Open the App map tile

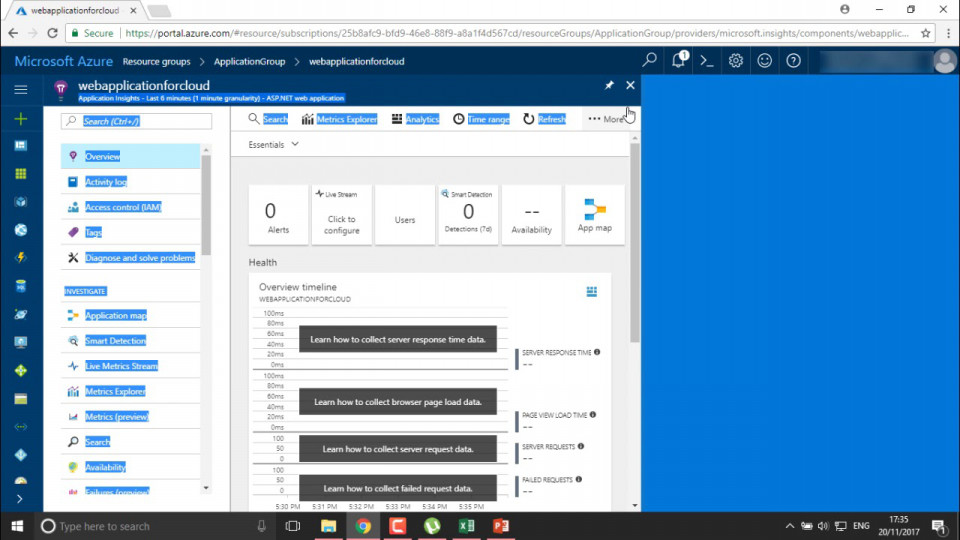[x=594, y=215]
